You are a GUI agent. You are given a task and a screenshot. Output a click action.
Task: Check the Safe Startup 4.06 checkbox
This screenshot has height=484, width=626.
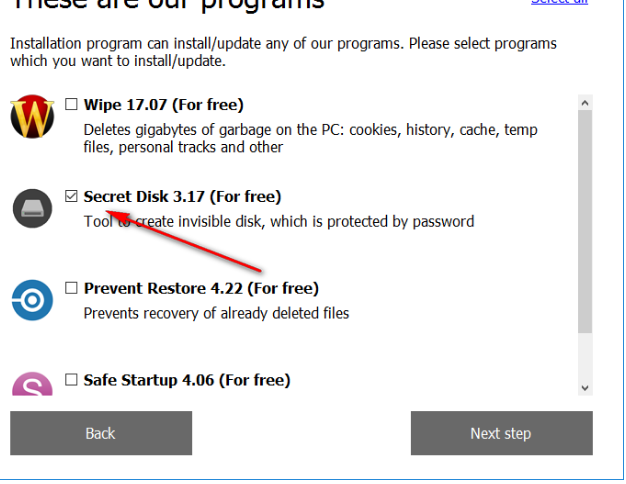pos(71,380)
